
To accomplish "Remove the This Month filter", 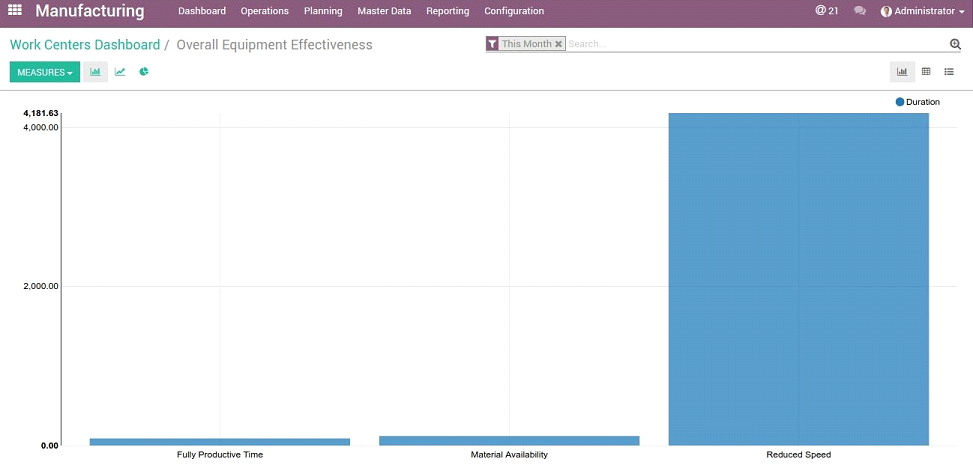I will 559,44.
